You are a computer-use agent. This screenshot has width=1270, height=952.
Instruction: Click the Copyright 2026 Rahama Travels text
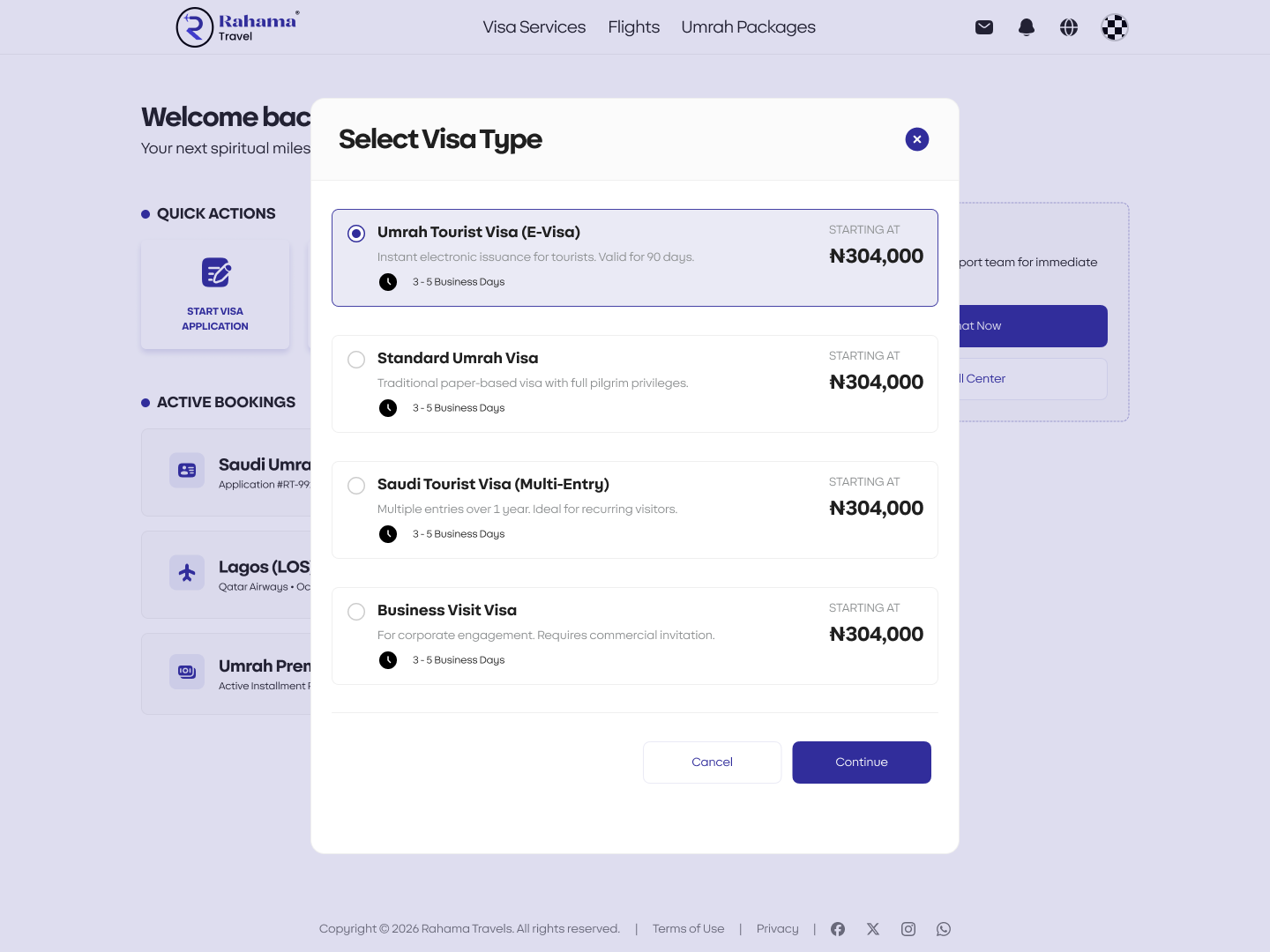[x=469, y=929]
